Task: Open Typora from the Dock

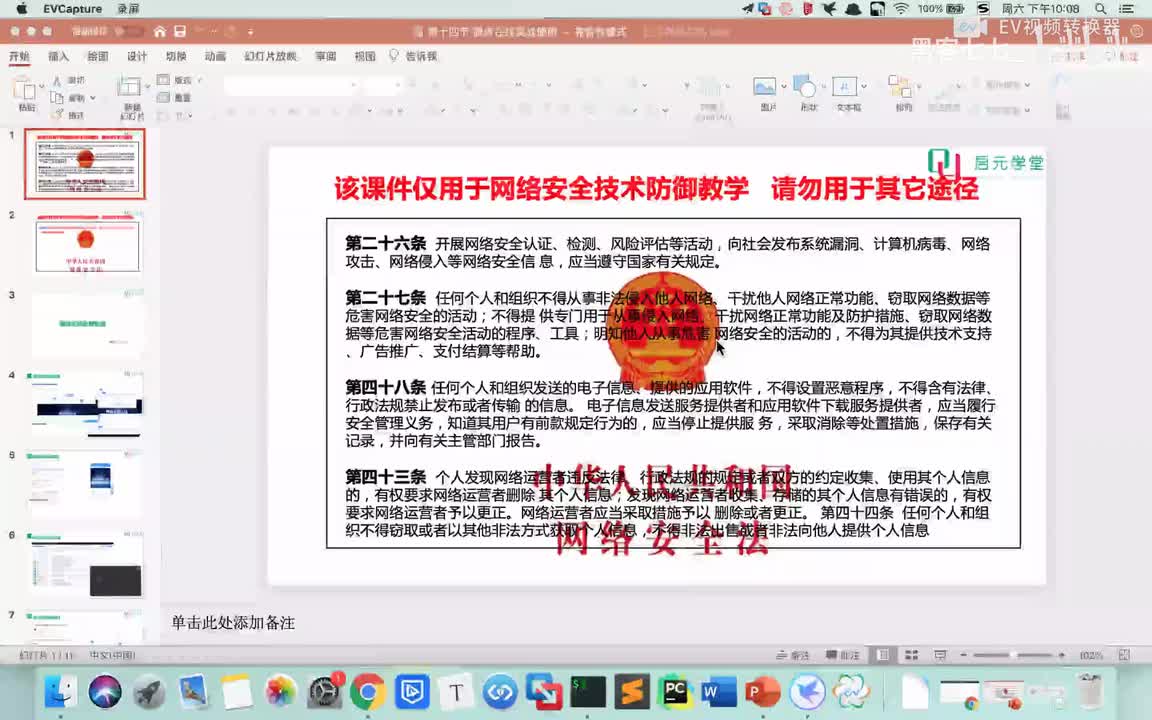Action: pyautogui.click(x=456, y=691)
